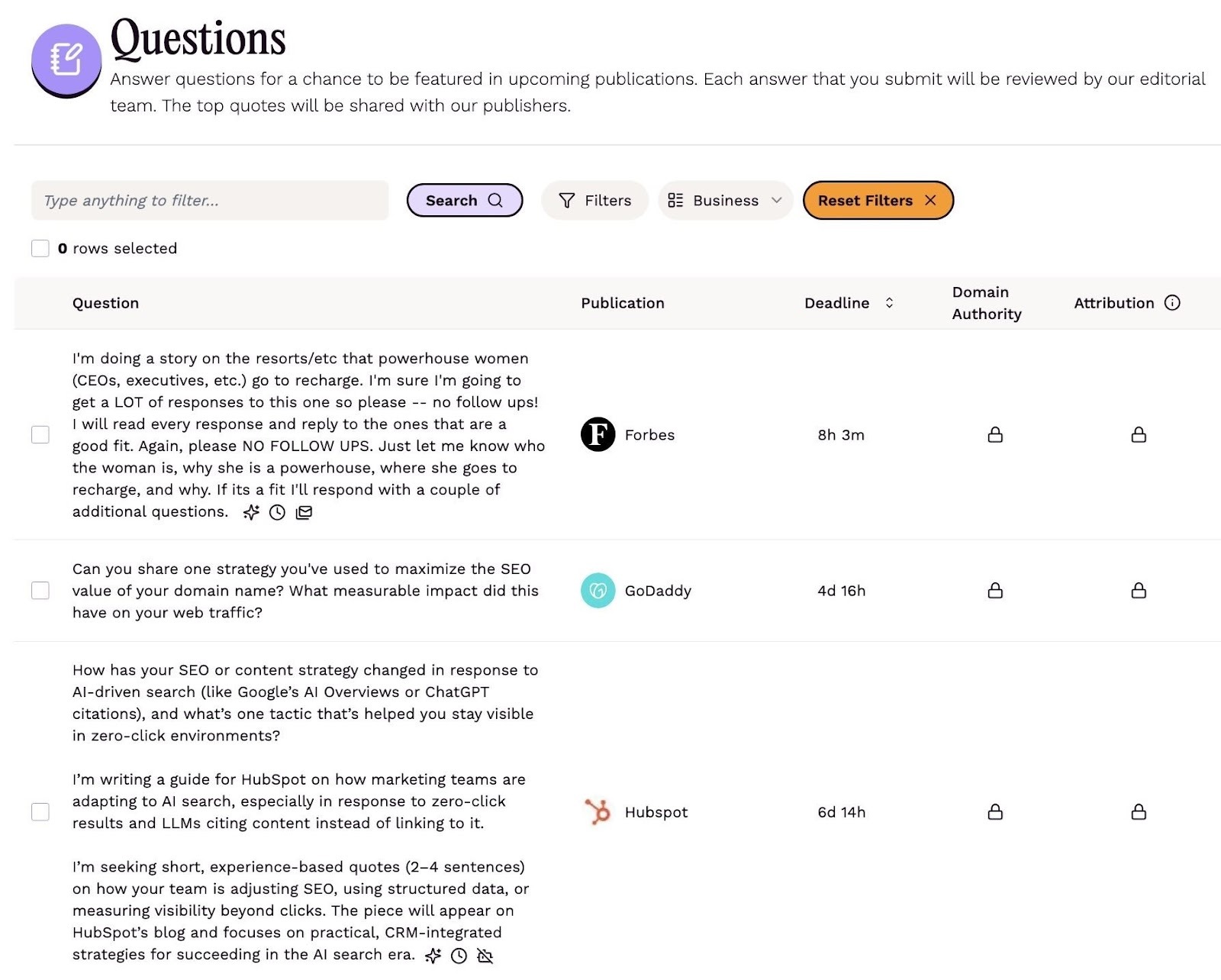Click the Question column header
This screenshot has width=1221, height=980.
point(106,302)
